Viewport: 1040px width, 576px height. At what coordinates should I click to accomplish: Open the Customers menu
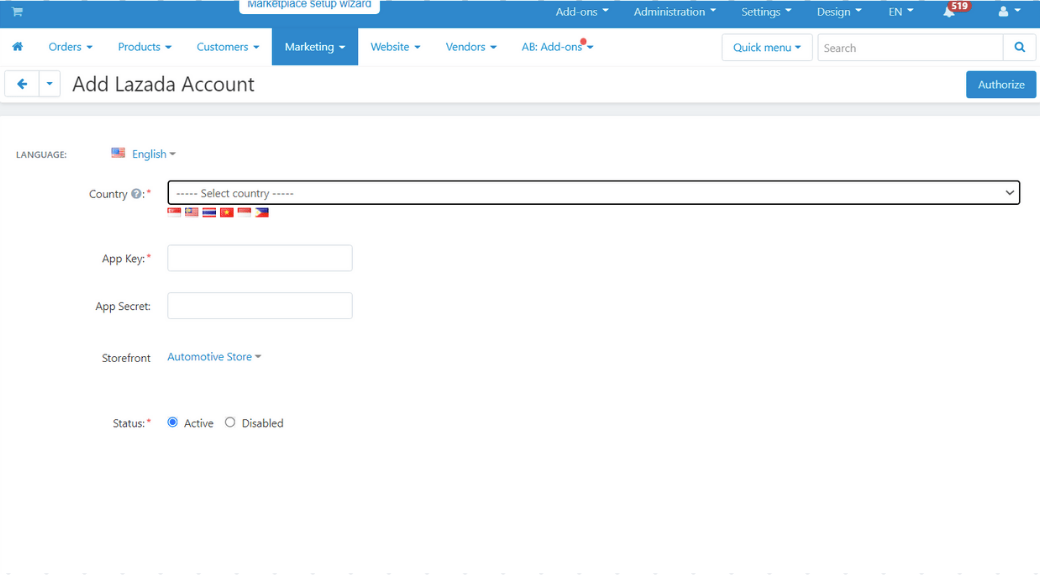point(228,46)
